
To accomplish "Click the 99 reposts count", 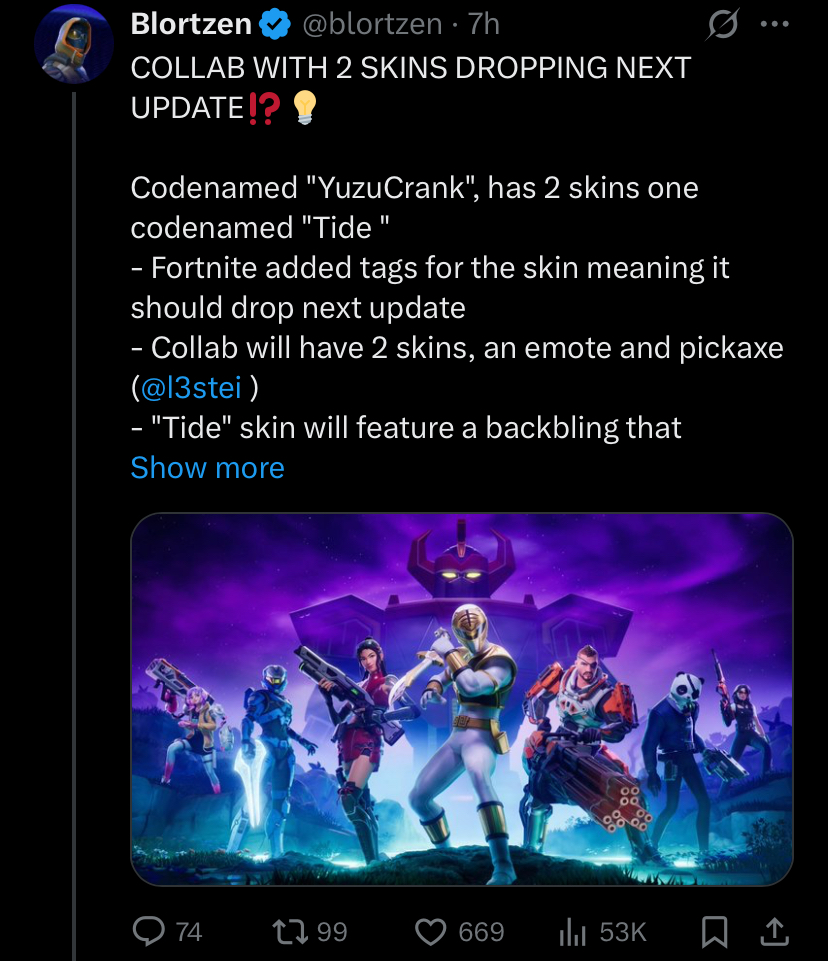I will click(332, 932).
